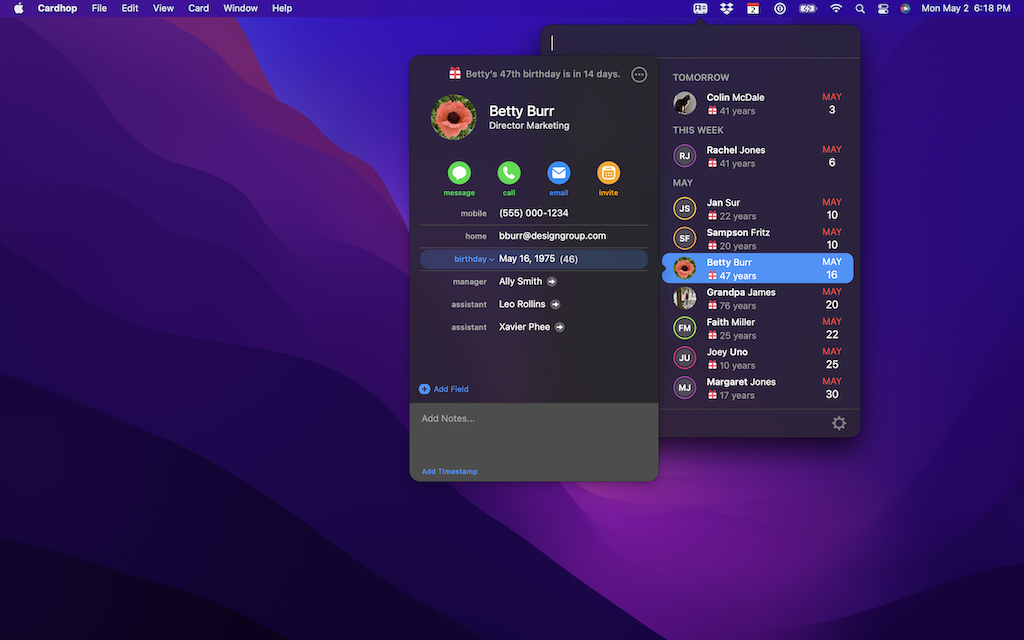
Task: Click Faith Miller's FM avatar
Action: tap(684, 328)
